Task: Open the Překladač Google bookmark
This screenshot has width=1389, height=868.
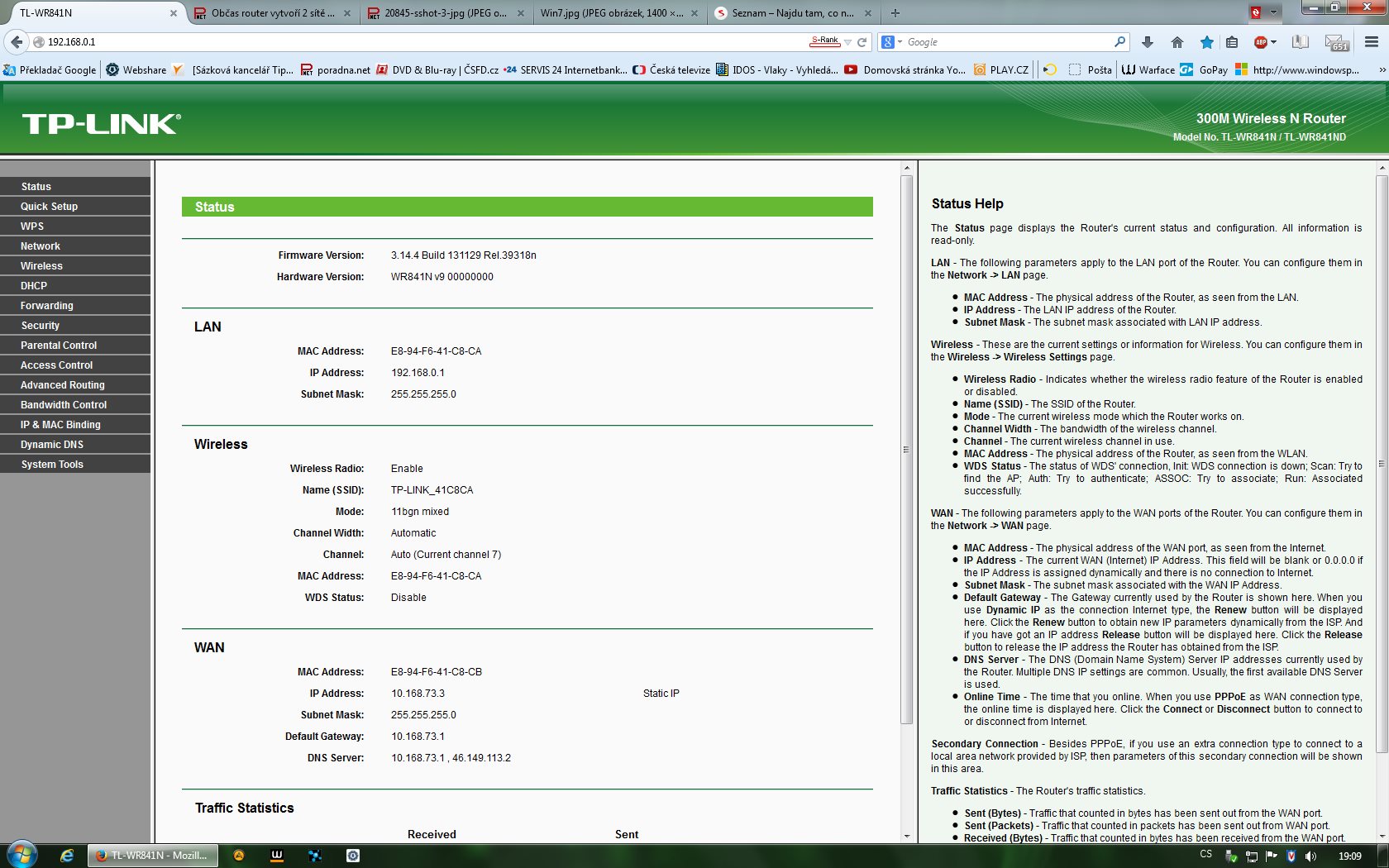Action: click(50, 70)
